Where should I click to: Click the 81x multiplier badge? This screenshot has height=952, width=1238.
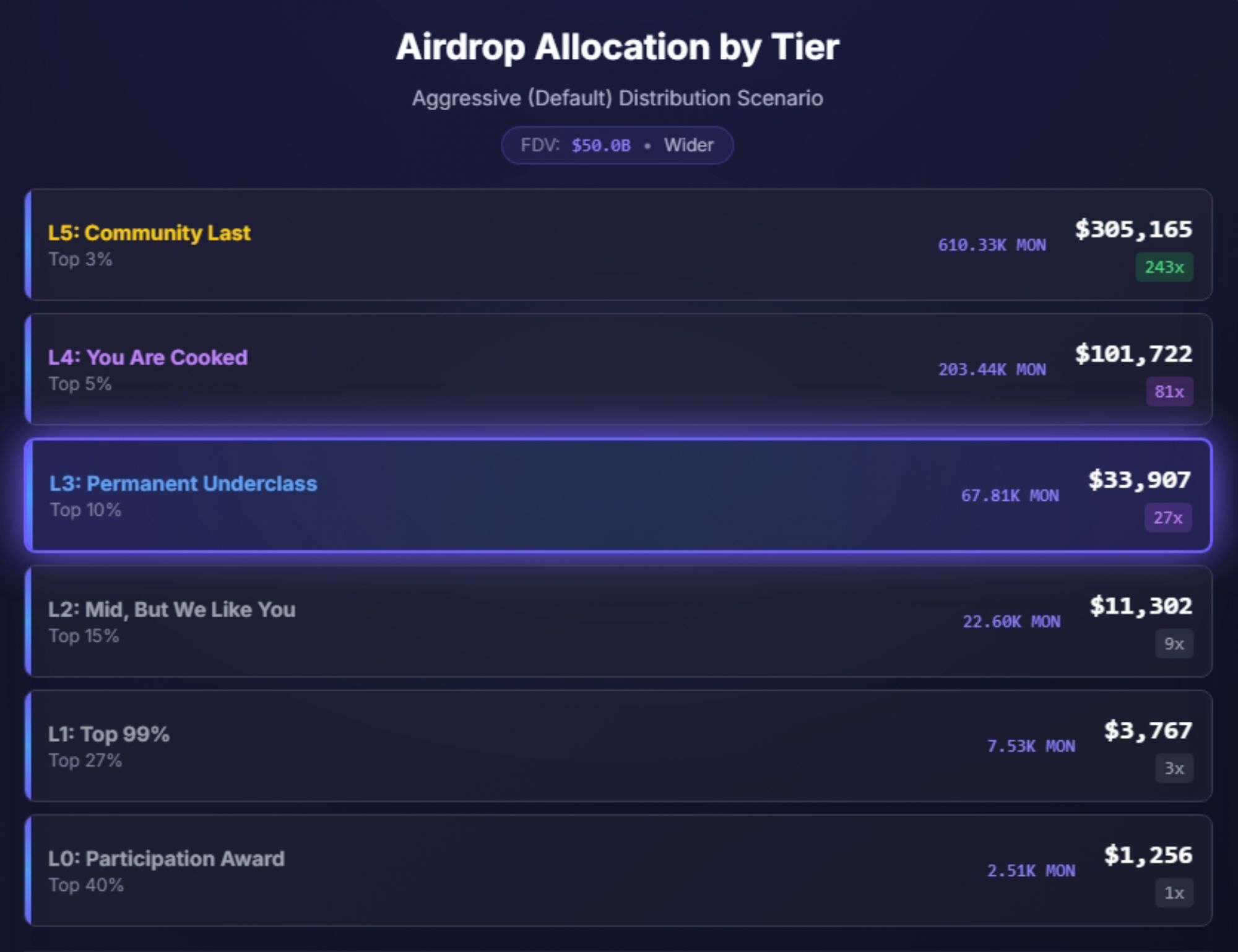click(1169, 392)
